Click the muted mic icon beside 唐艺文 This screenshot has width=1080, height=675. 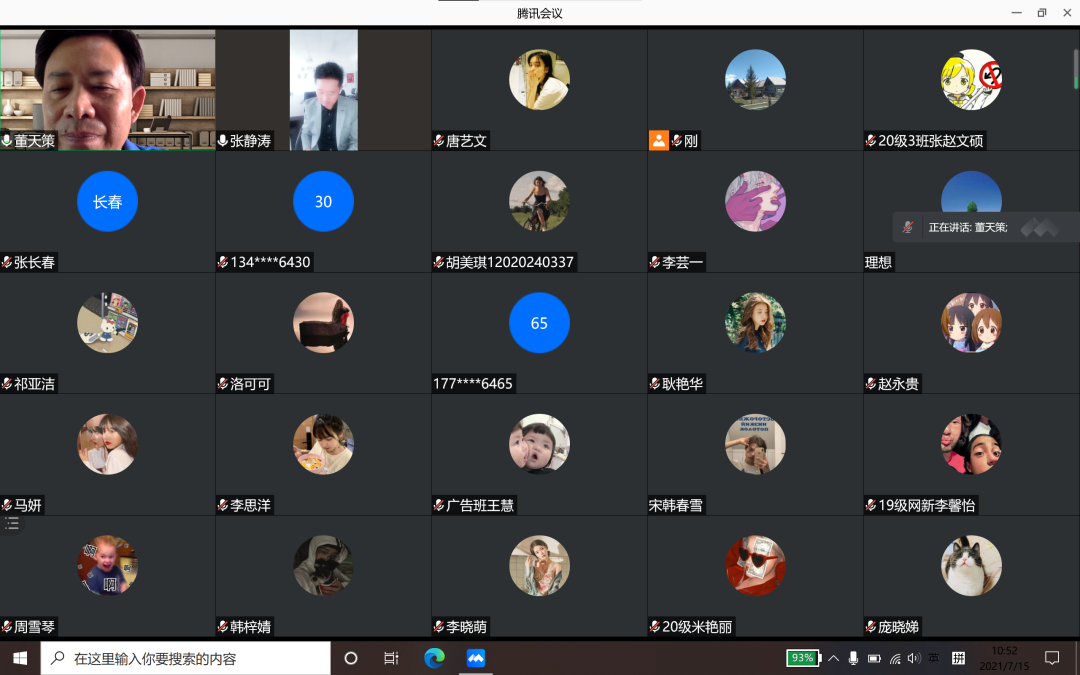tap(439, 141)
